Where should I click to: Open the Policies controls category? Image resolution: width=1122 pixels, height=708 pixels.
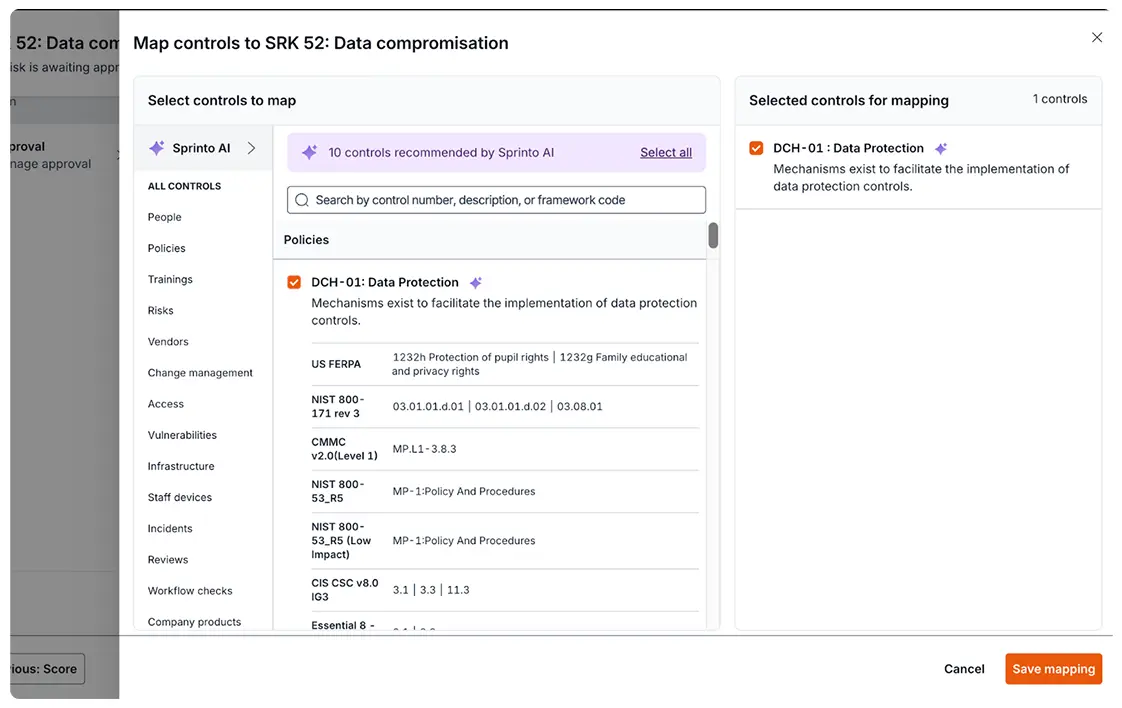pyautogui.click(x=167, y=248)
